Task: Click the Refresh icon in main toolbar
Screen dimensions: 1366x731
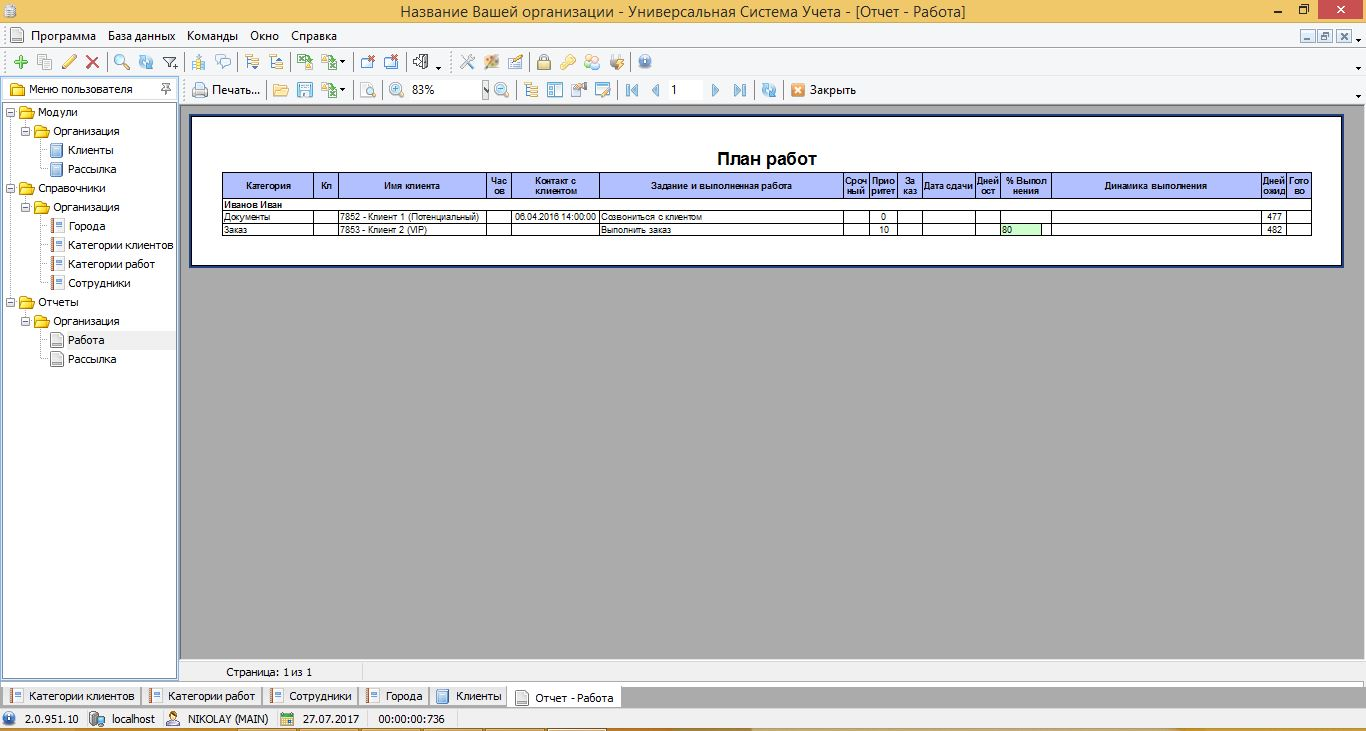Action: pyautogui.click(x=146, y=62)
